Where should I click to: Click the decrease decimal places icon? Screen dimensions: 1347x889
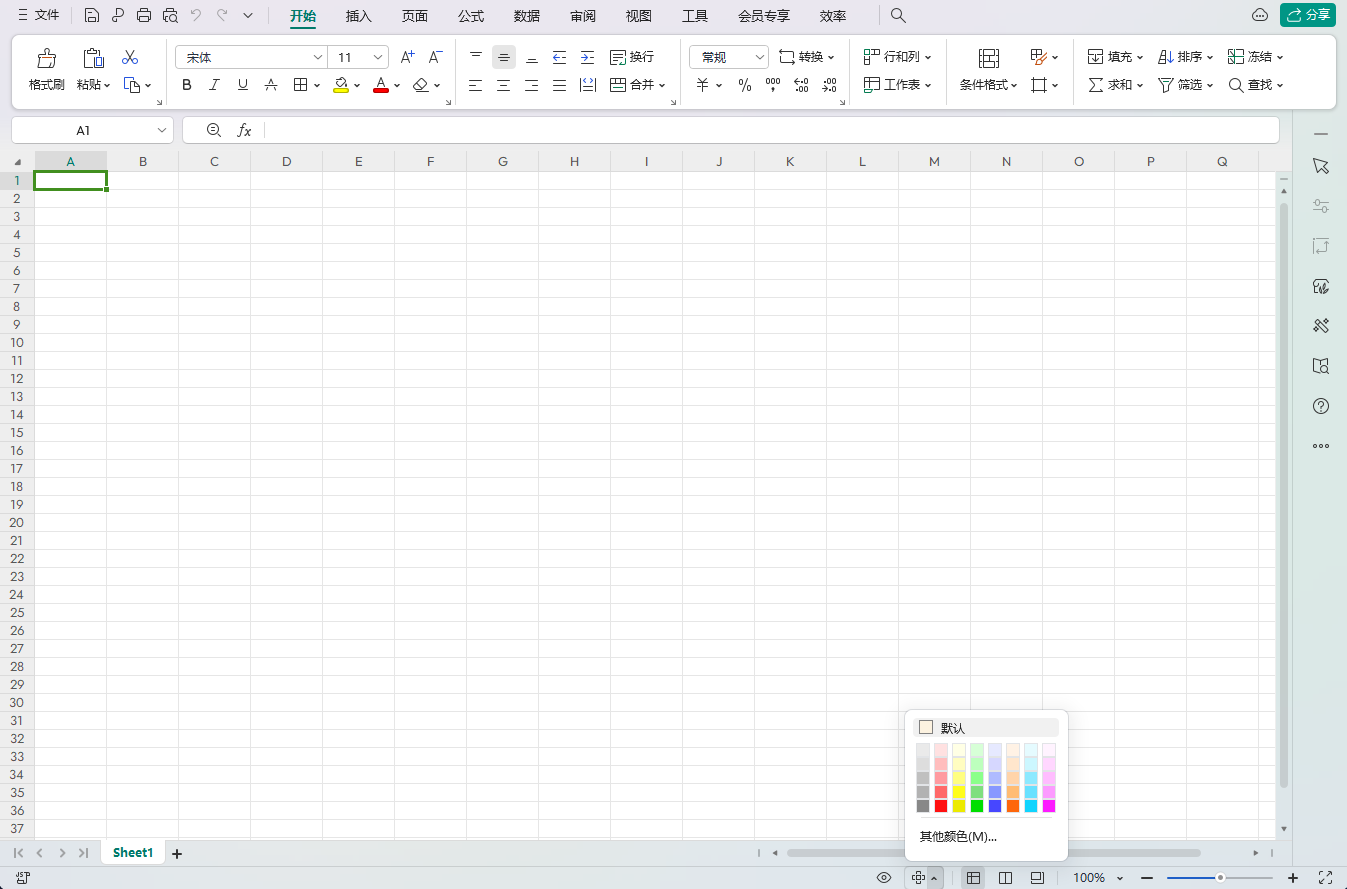coord(829,85)
